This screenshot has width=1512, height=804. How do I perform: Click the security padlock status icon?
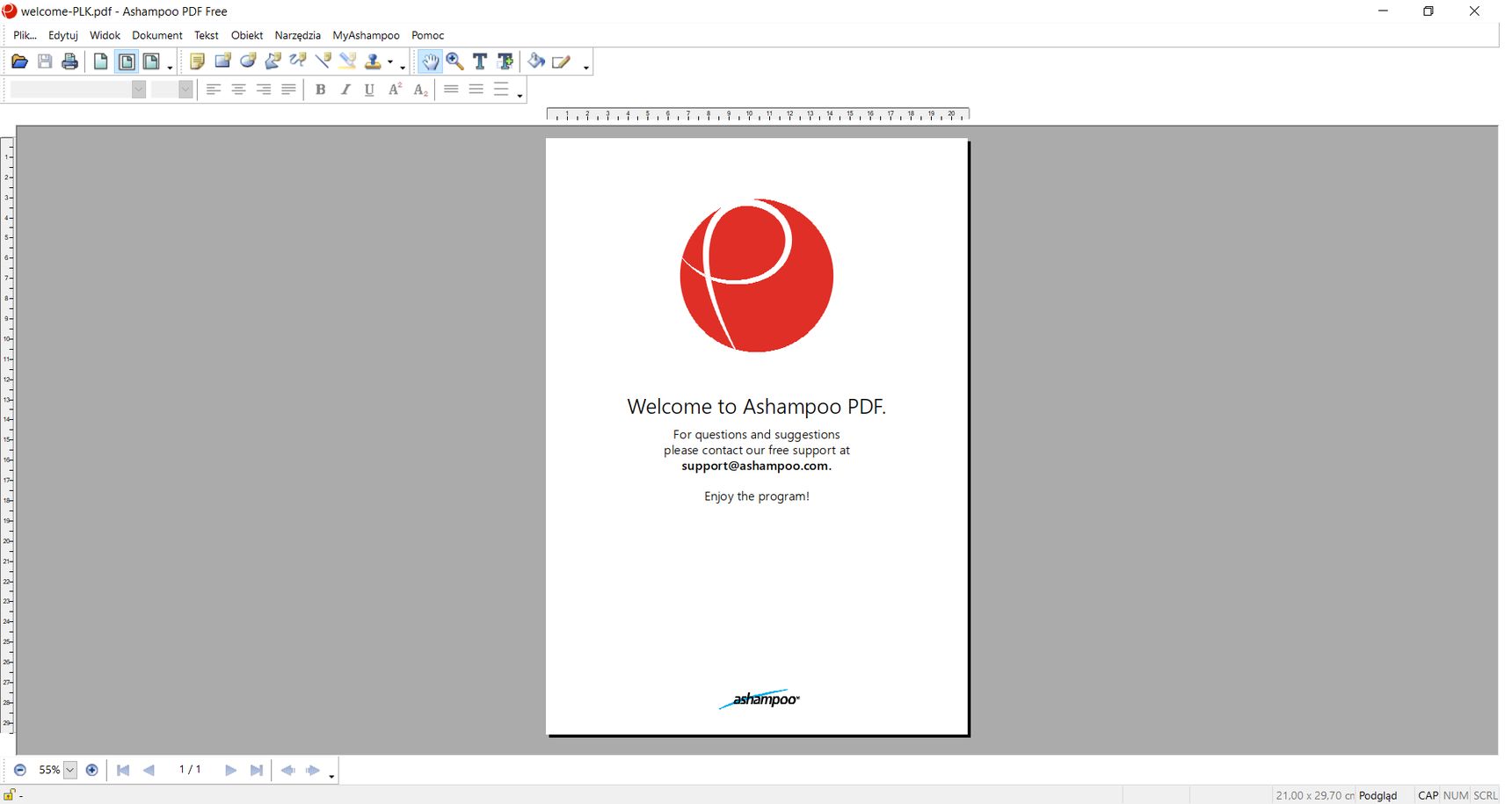coord(10,794)
